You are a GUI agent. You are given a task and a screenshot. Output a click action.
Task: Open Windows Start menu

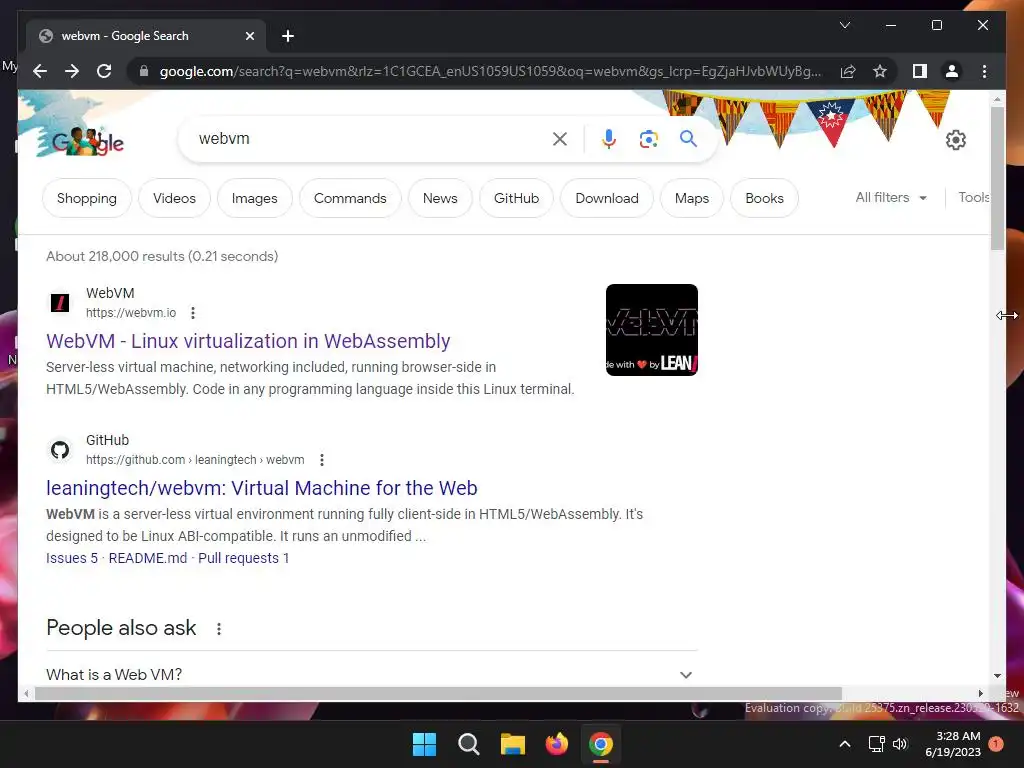click(x=424, y=744)
